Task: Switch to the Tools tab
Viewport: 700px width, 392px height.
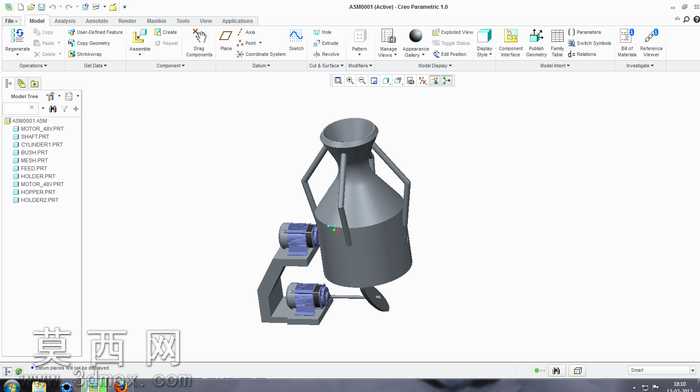Action: [183, 21]
